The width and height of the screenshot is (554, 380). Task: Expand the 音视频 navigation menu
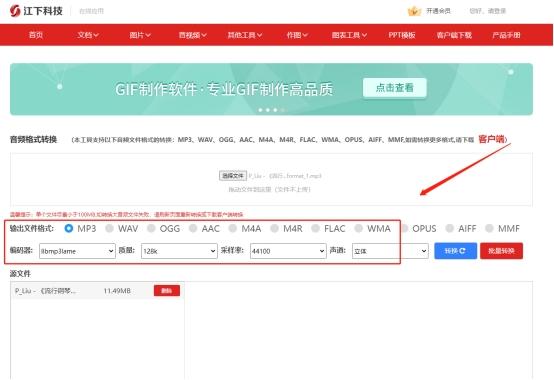tap(193, 35)
